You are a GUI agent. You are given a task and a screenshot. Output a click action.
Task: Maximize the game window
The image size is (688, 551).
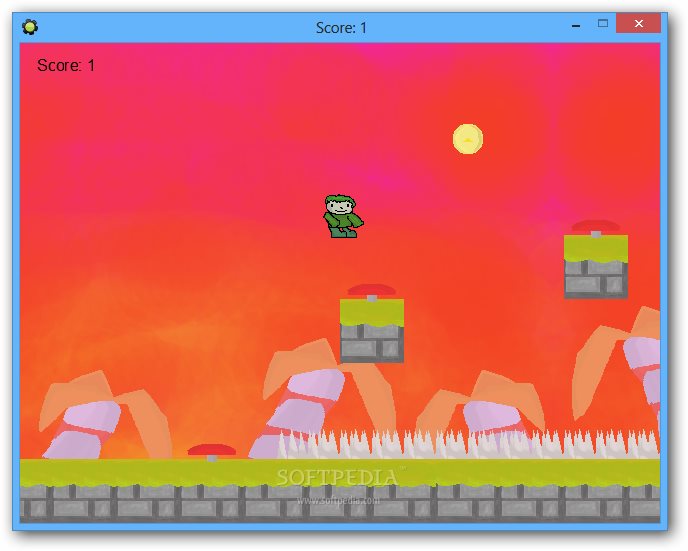coord(603,24)
